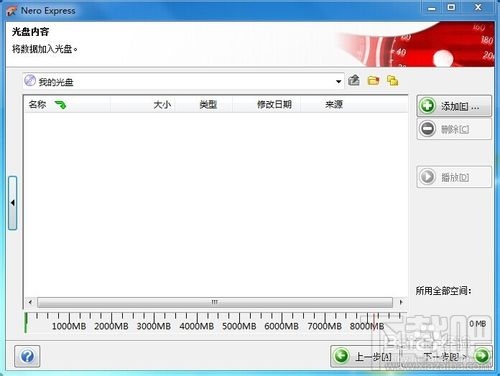Screen dimensions: 500x376
Task: Click the 删除 delete button
Action: click(454, 129)
